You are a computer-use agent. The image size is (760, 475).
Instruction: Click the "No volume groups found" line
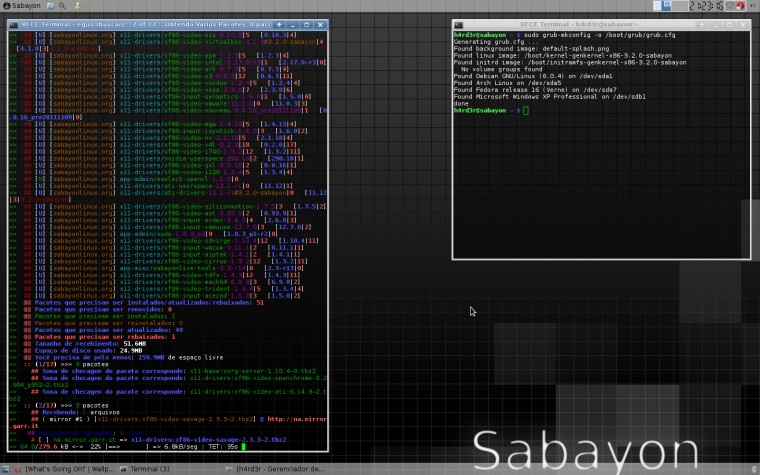[x=501, y=69]
